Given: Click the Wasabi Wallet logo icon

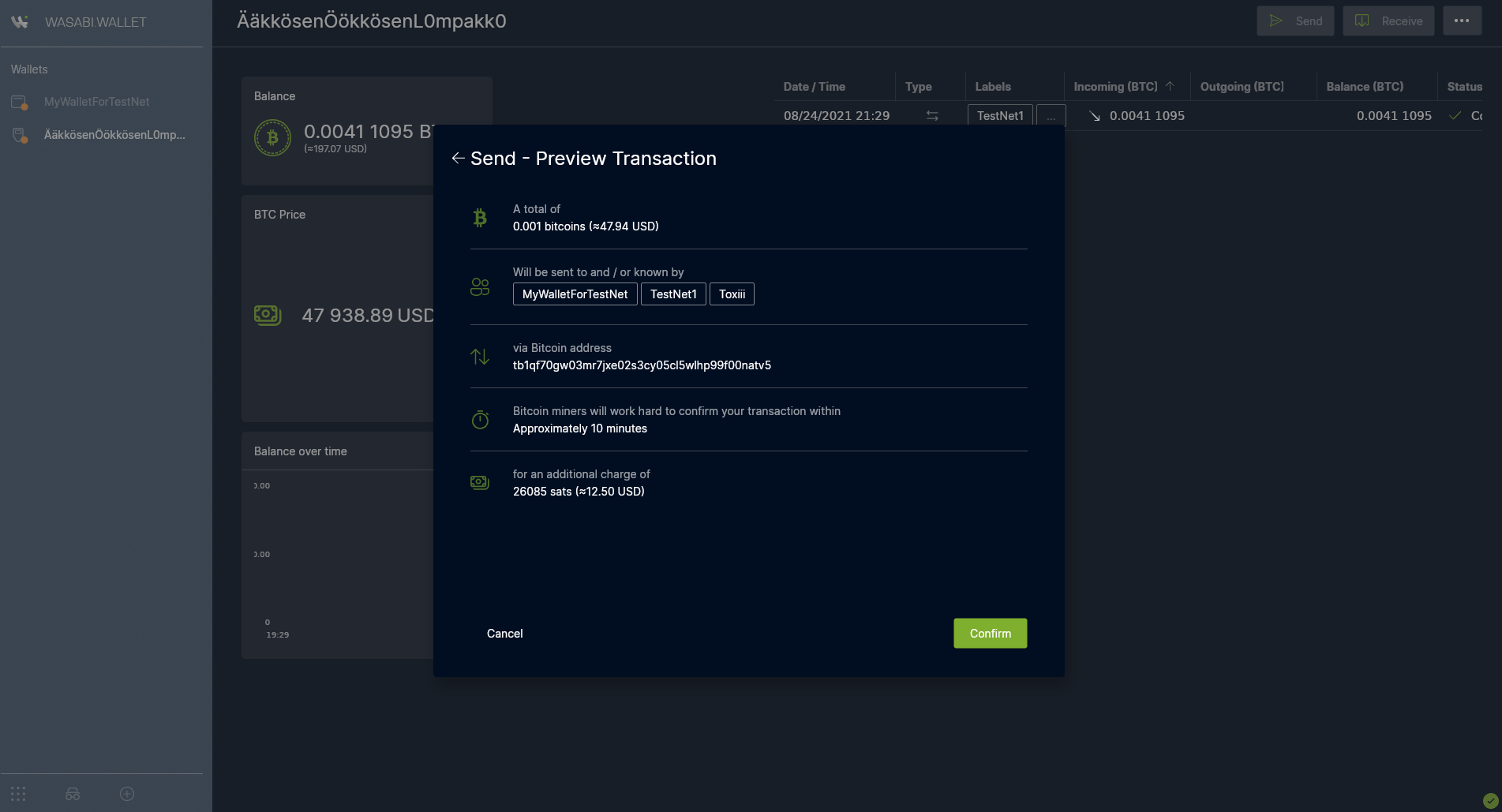Looking at the screenshot, I should point(20,22).
